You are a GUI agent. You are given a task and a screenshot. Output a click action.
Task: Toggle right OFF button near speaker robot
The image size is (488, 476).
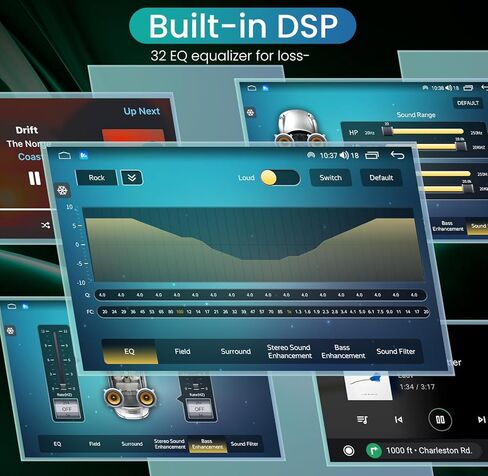click(x=199, y=409)
